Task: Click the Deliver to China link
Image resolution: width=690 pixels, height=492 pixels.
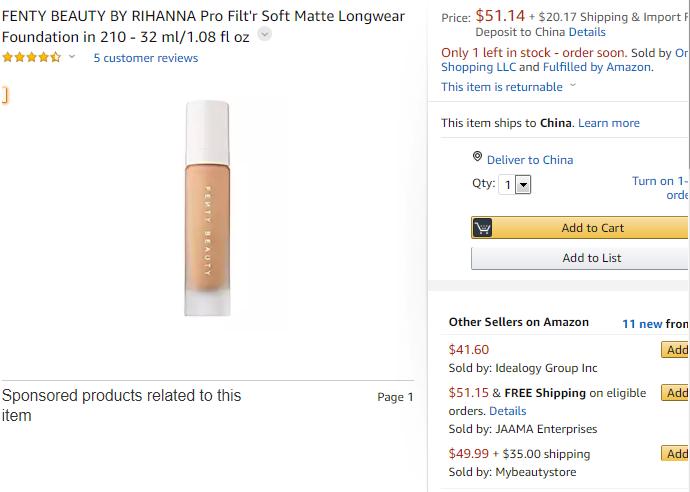Action: click(x=530, y=160)
